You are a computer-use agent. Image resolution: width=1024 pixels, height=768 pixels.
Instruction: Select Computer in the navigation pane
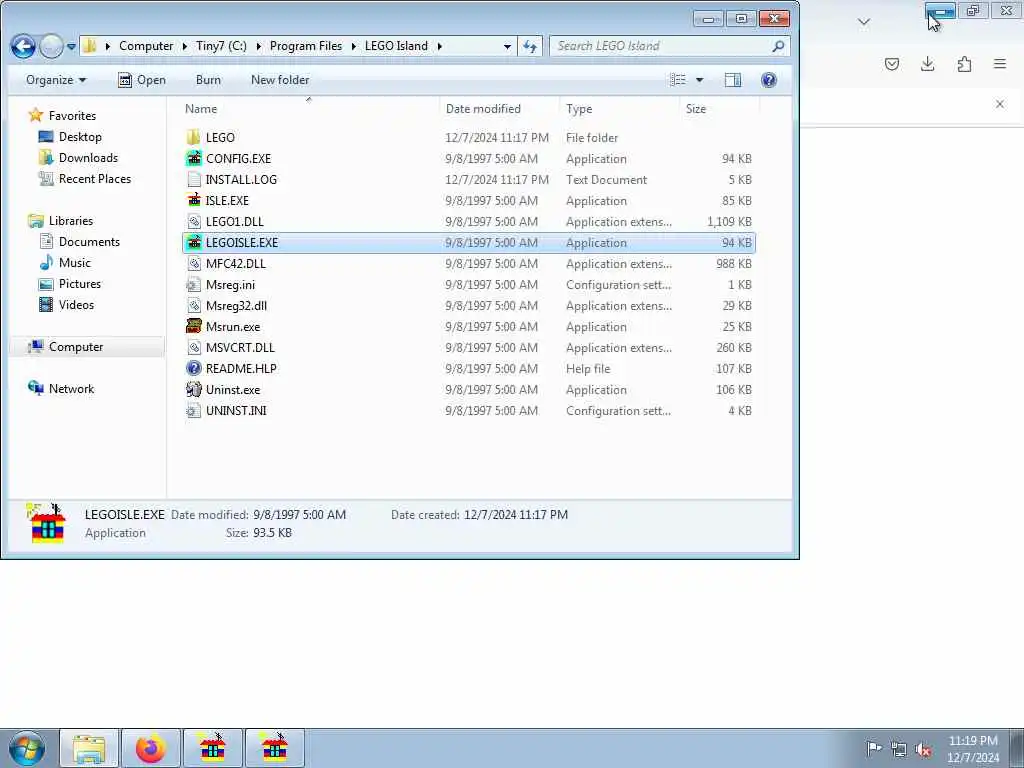76,347
